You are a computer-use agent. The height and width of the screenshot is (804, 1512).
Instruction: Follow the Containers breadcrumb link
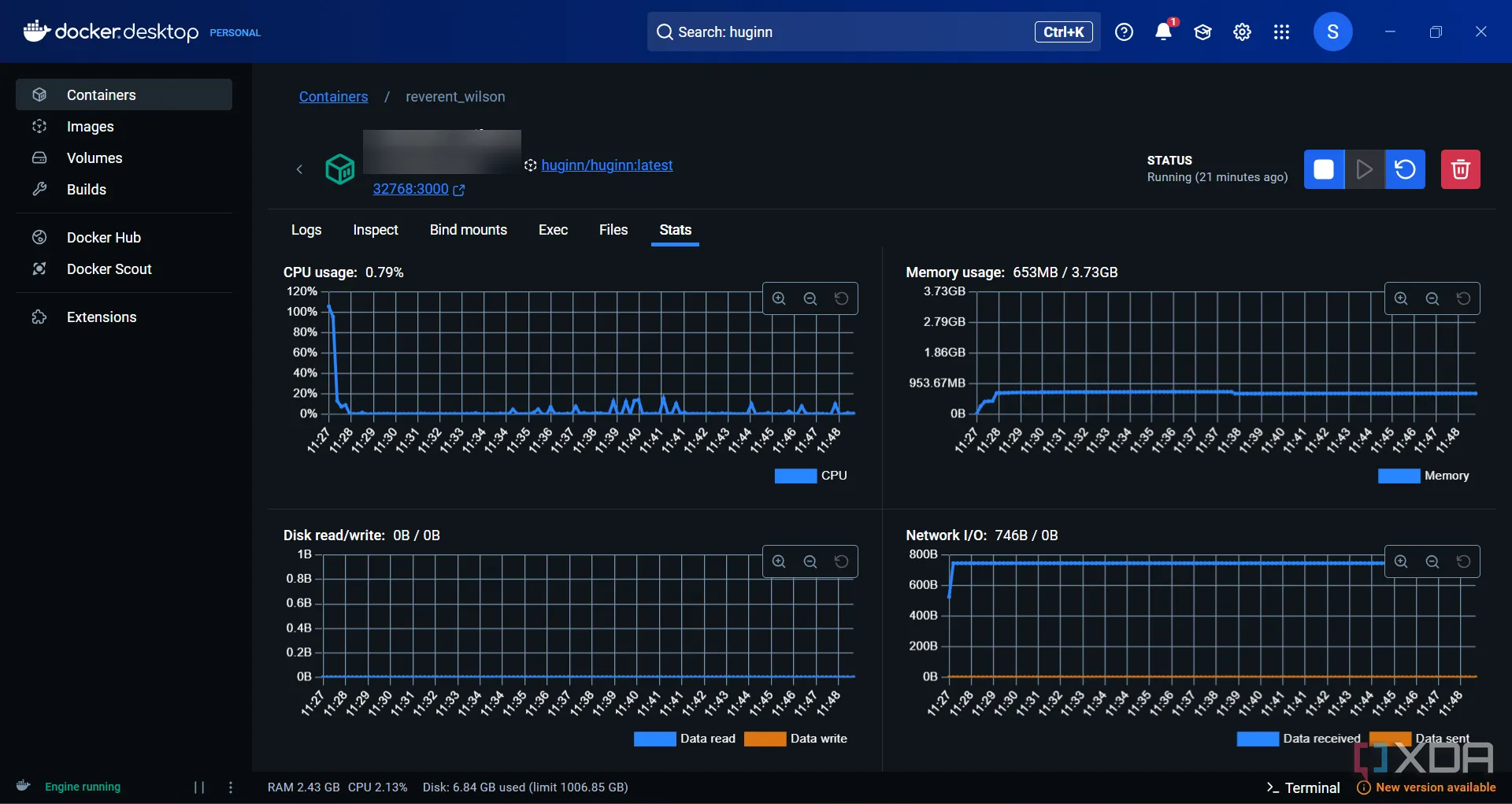coord(333,96)
